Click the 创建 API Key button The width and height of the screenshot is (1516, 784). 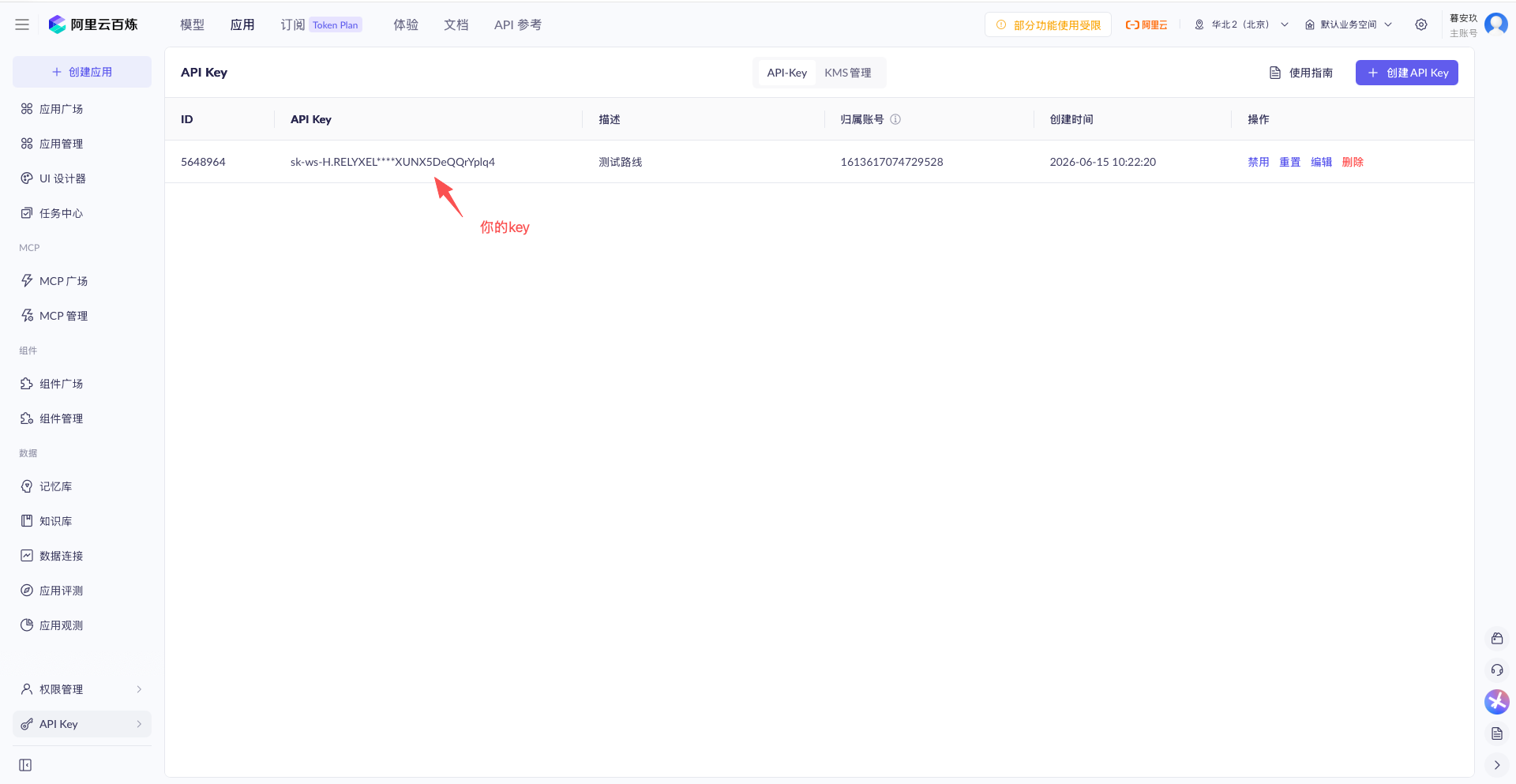pos(1407,73)
